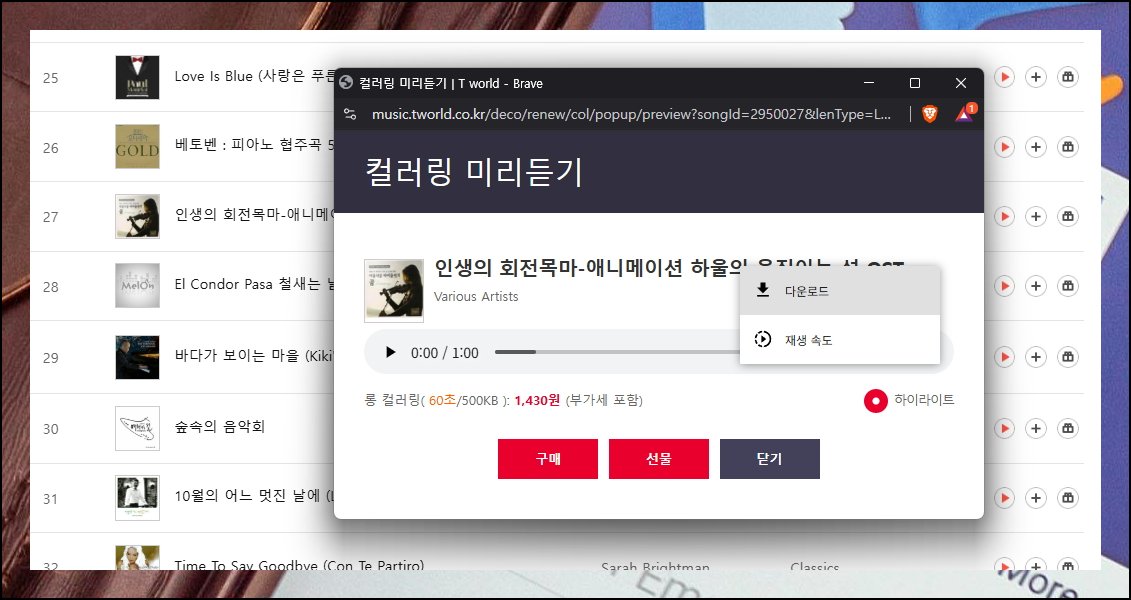Click rank number 25 in list

tap(50, 78)
